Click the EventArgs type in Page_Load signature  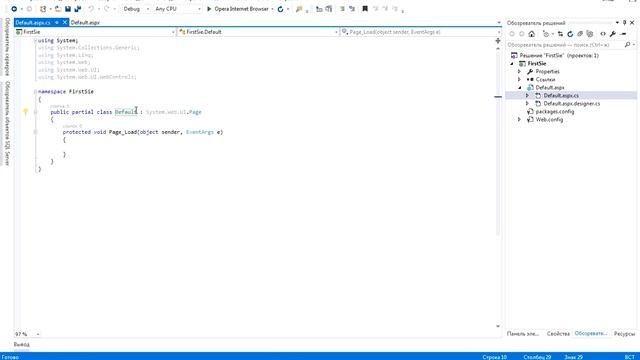click(x=200, y=132)
